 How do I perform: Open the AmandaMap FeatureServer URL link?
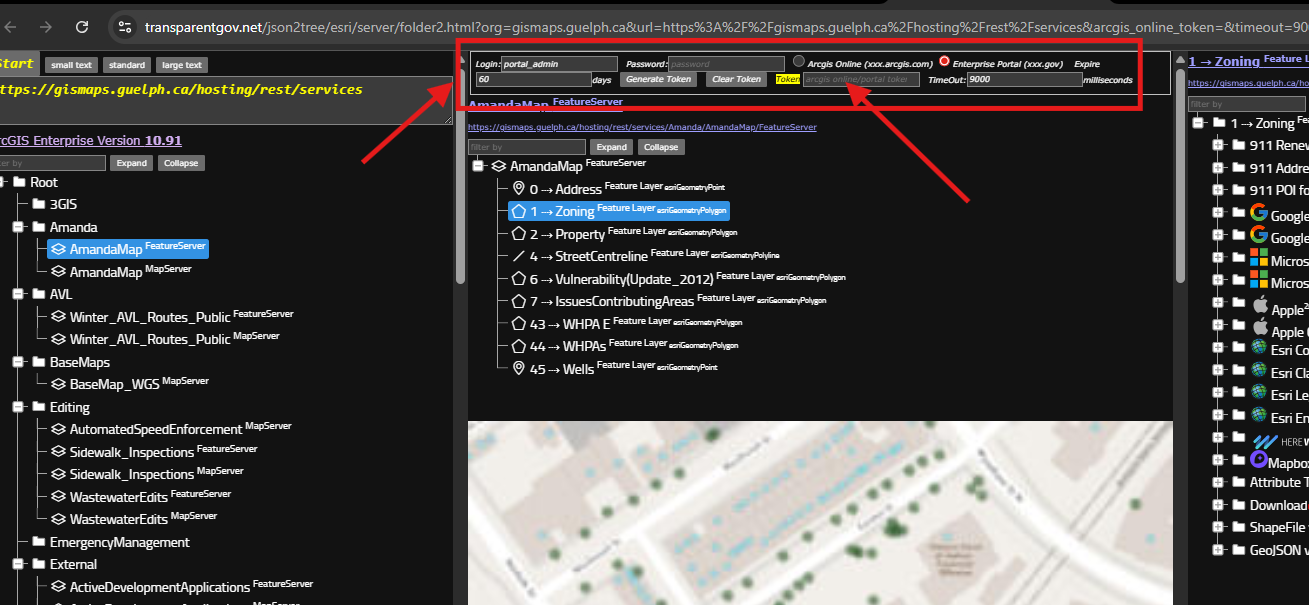(642, 128)
